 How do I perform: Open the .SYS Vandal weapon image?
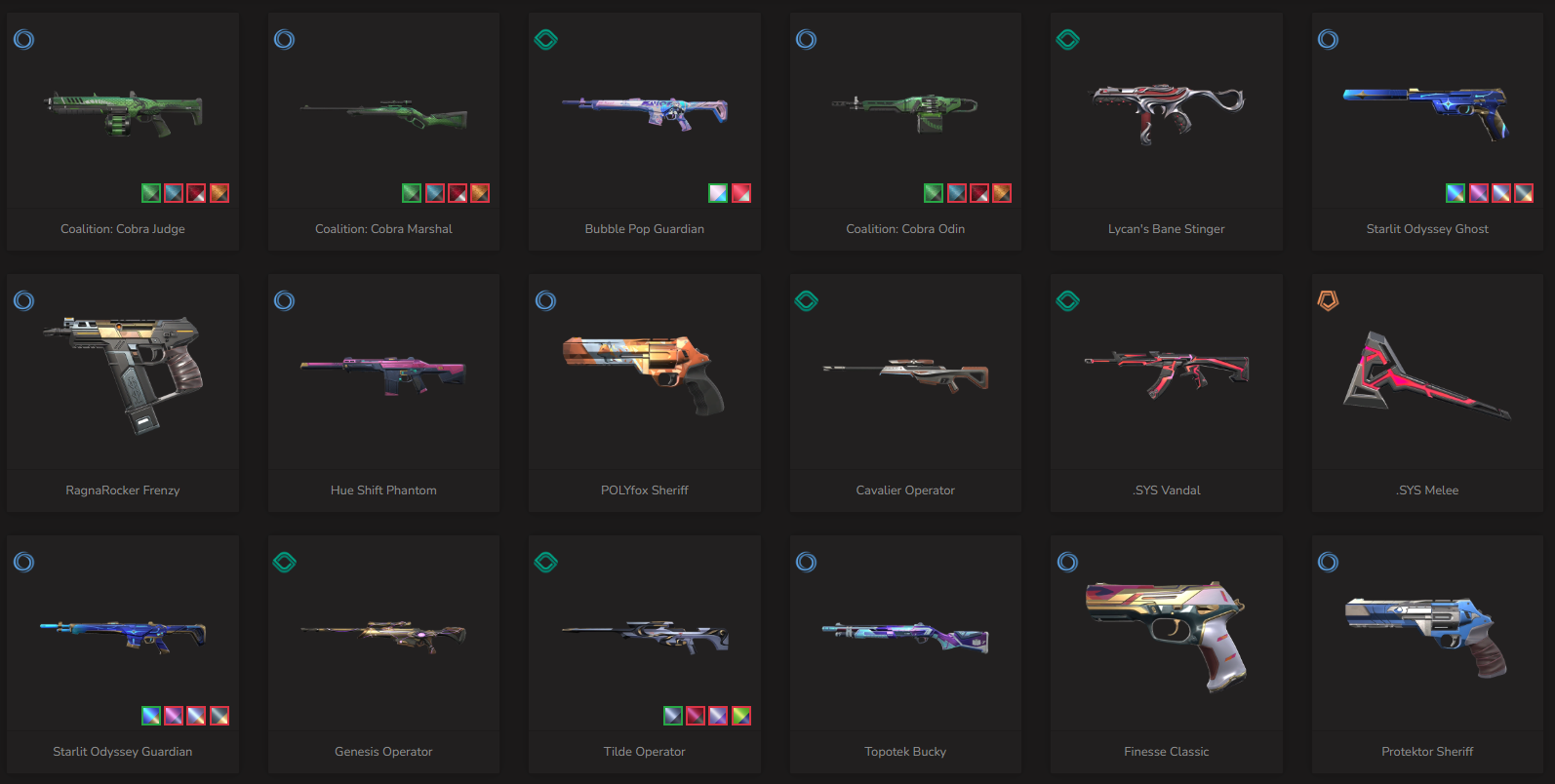[x=1167, y=374]
